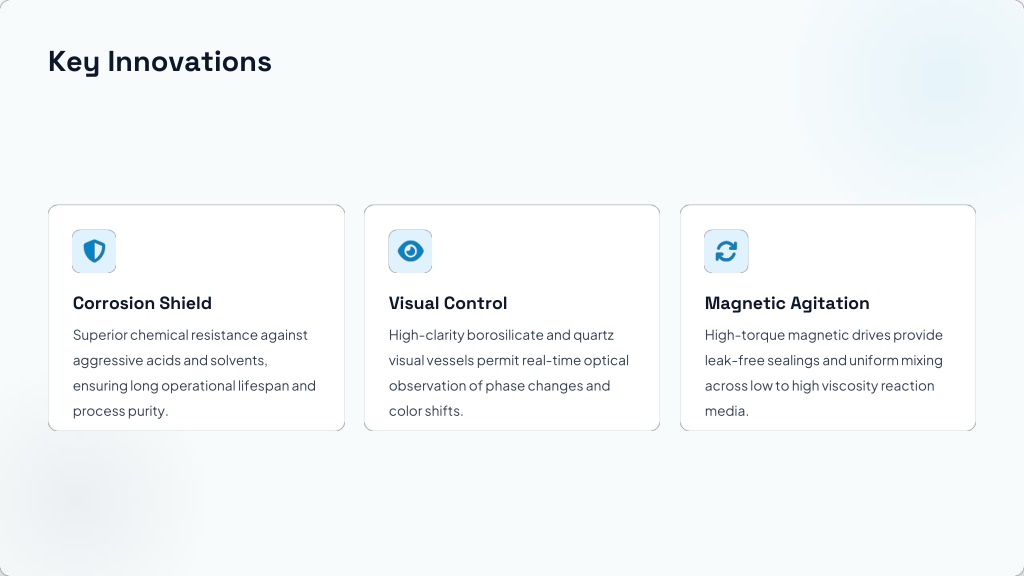Click the text 'High-clarity borosilicate and quartz'

click(501, 335)
